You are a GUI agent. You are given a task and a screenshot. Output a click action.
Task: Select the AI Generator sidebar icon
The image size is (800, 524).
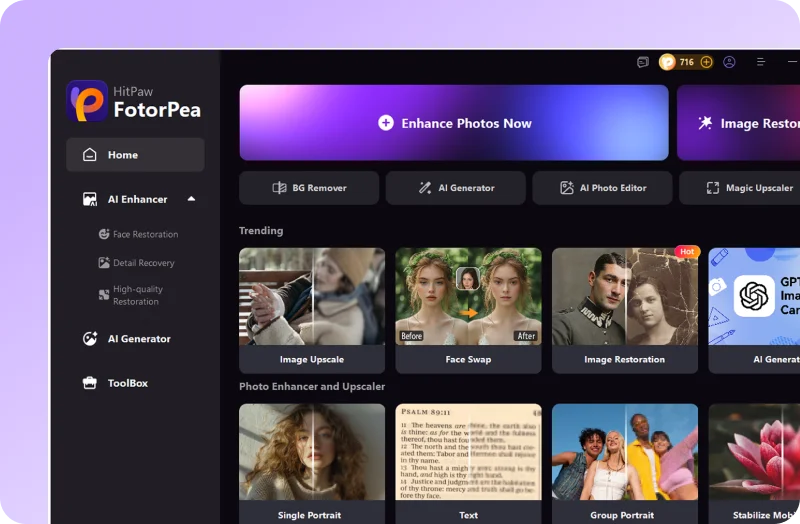coord(90,339)
